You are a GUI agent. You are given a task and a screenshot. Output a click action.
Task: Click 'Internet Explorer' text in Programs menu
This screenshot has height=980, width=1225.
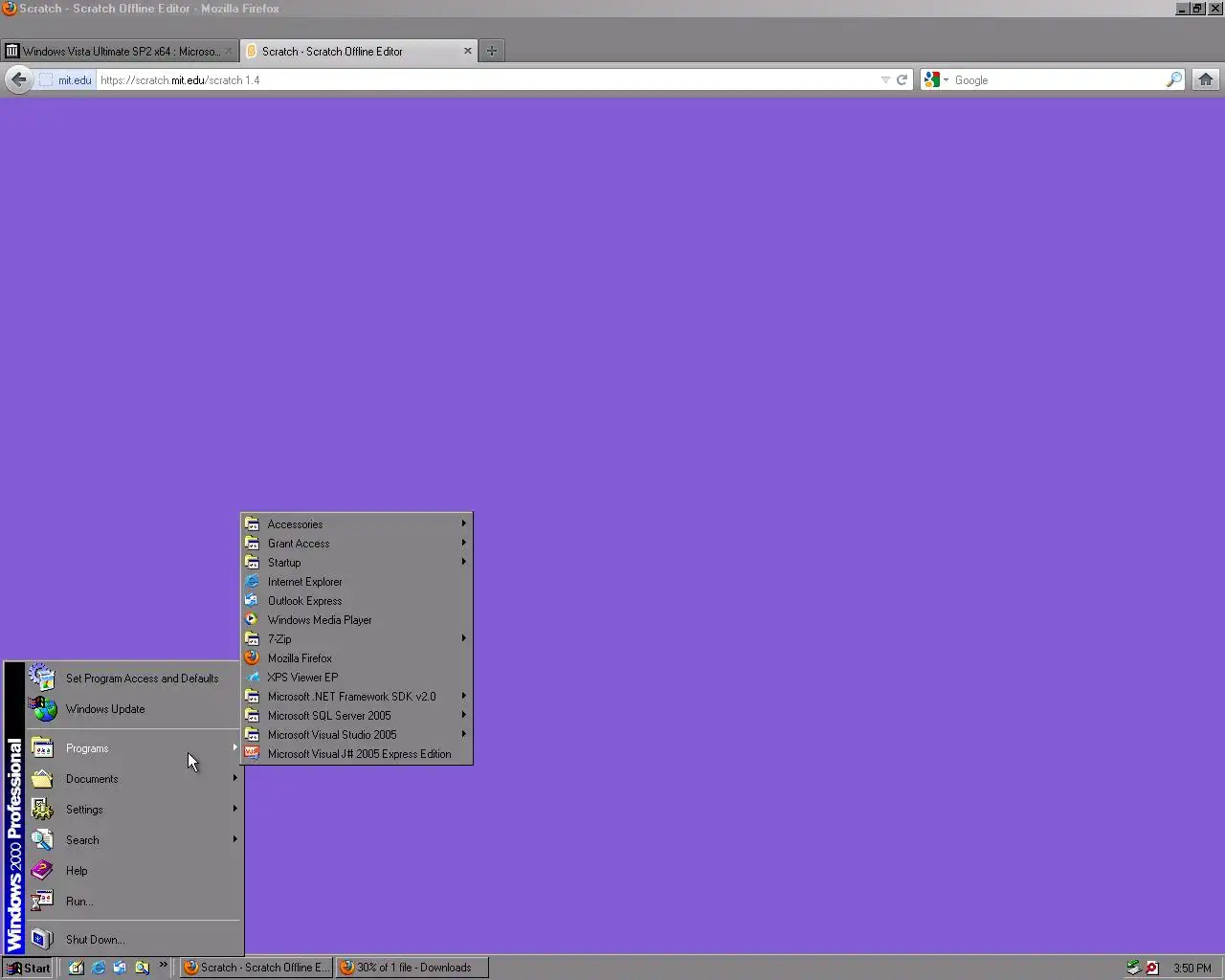(x=304, y=582)
